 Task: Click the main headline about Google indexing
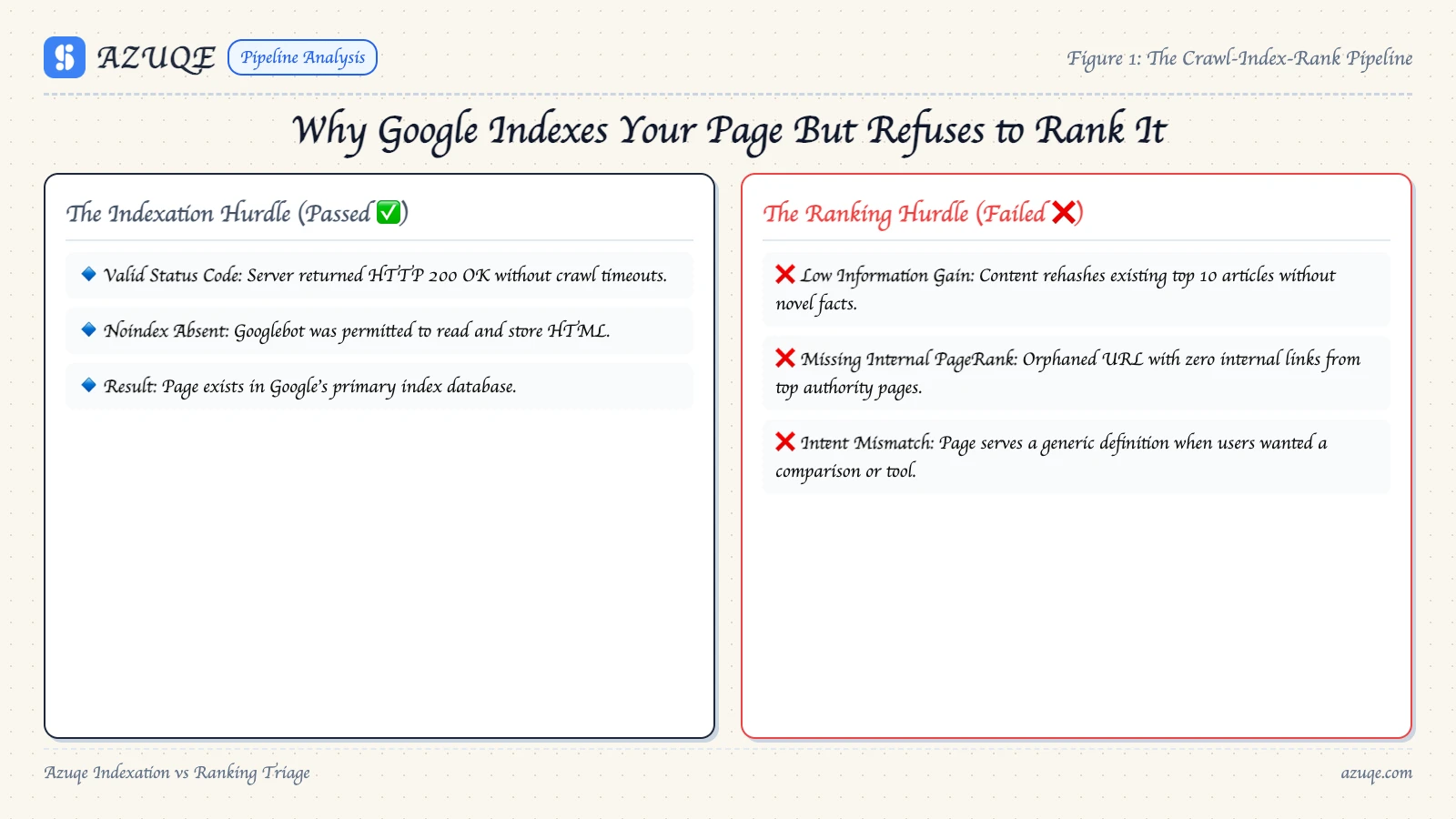tap(728, 130)
